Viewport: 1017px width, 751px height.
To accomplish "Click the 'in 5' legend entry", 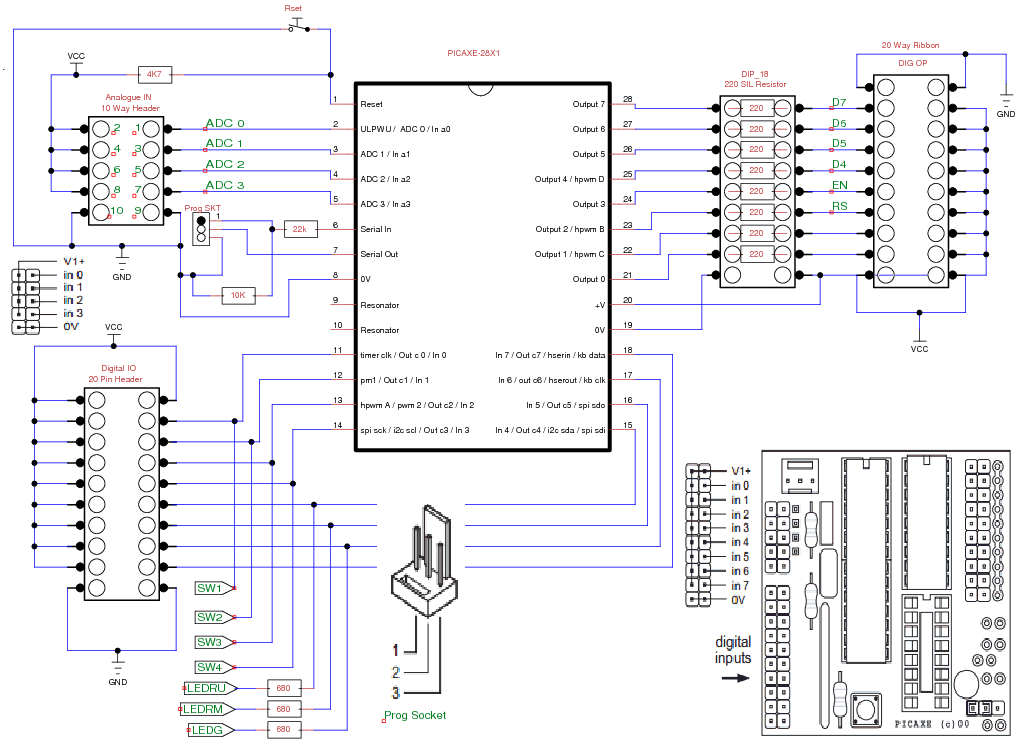I will (740, 556).
